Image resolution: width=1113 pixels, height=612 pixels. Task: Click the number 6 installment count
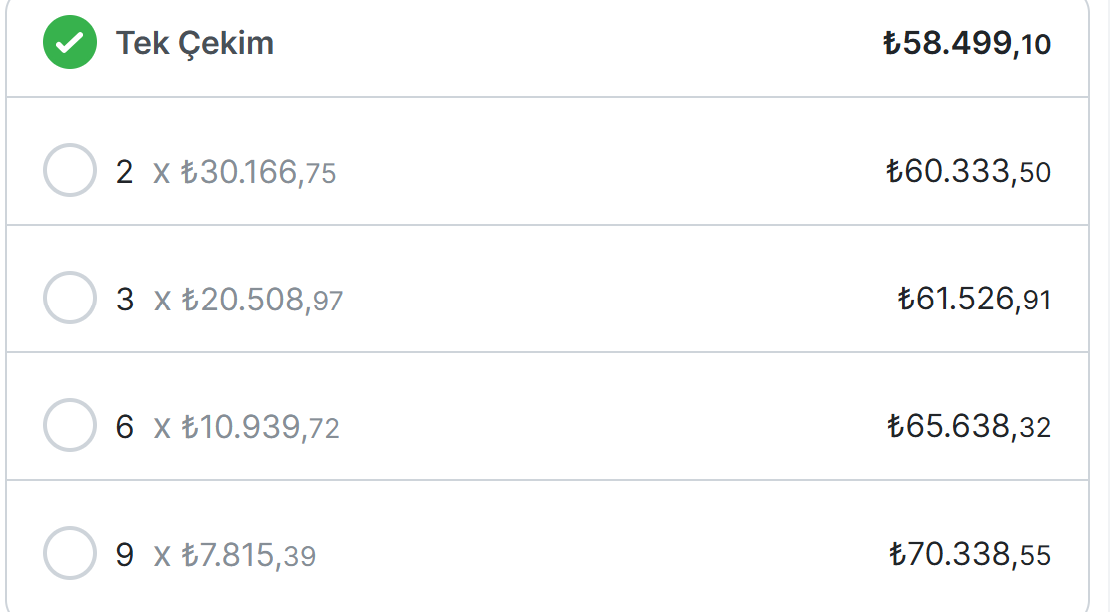pos(125,427)
